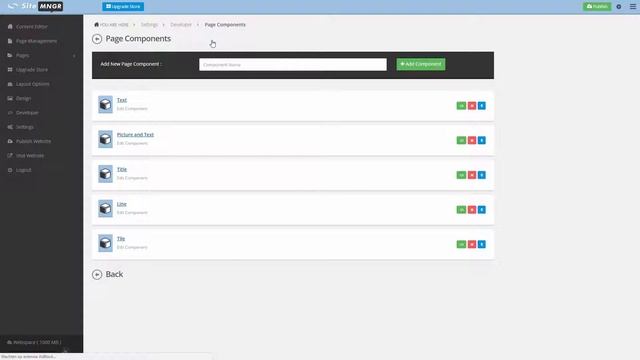Open the Text component link
Image resolution: width=640 pixels, height=360 pixels.
(122, 100)
